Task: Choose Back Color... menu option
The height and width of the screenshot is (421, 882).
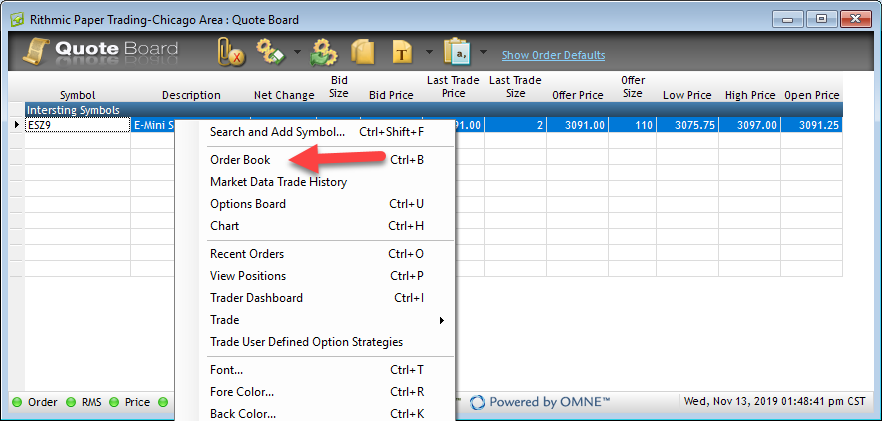Action: pyautogui.click(x=317, y=414)
